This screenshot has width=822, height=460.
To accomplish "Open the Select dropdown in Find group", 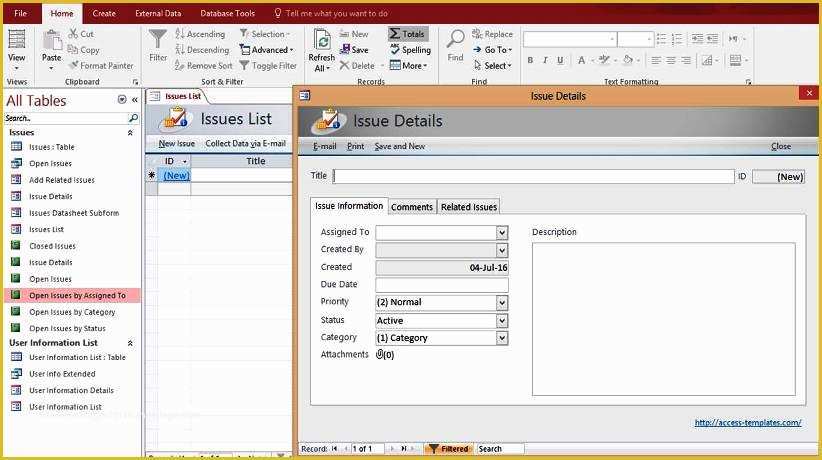I will click(x=492, y=66).
